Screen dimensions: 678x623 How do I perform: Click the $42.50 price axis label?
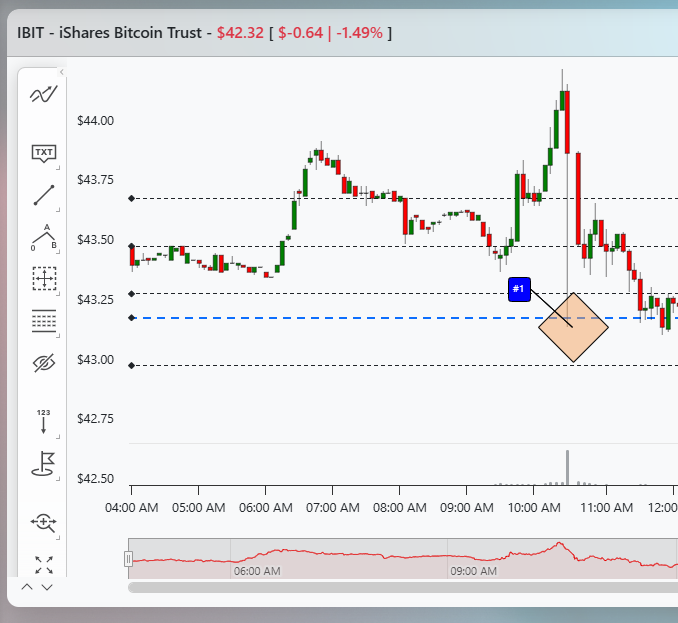tap(96, 479)
